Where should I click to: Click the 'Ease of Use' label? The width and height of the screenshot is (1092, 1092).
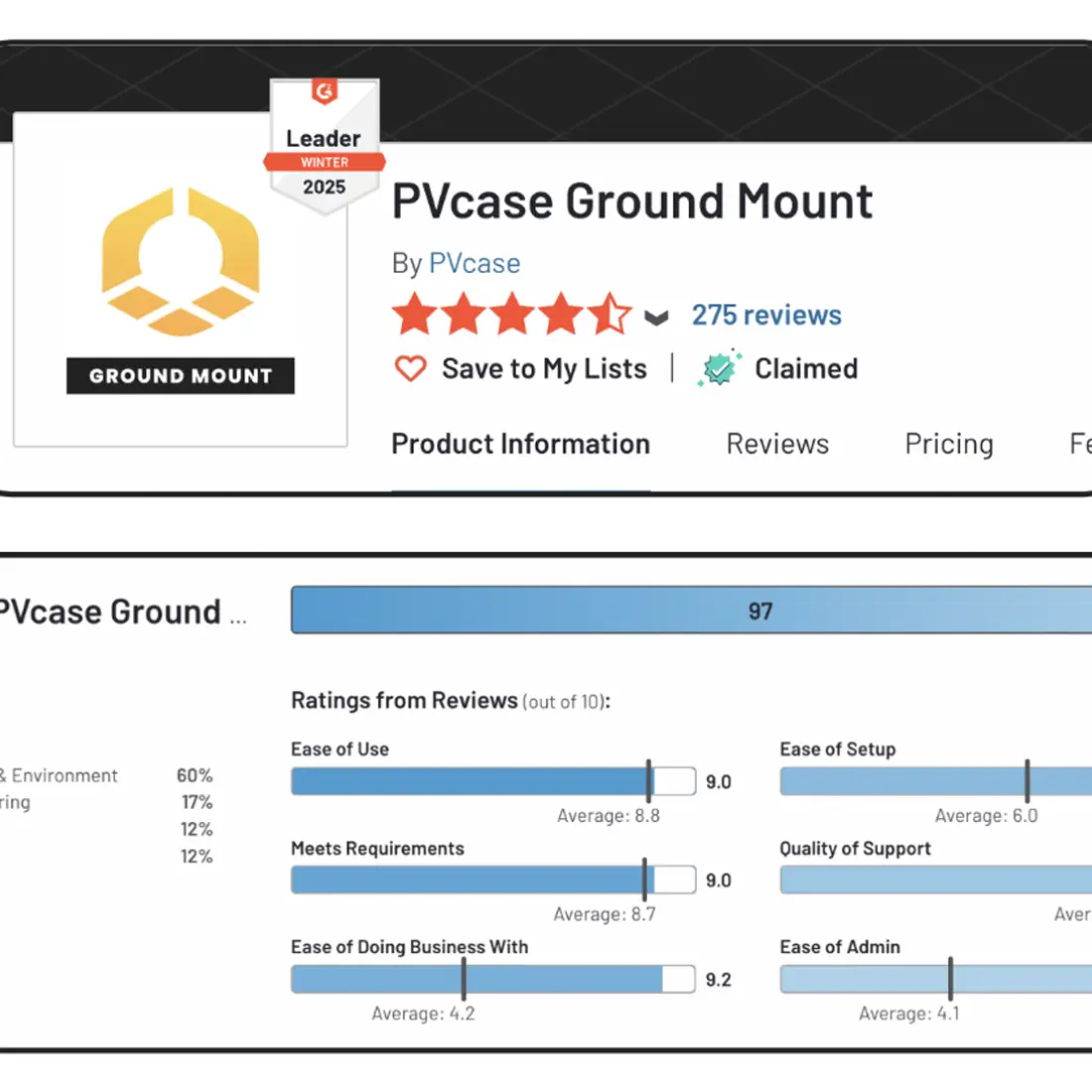pyautogui.click(x=340, y=750)
